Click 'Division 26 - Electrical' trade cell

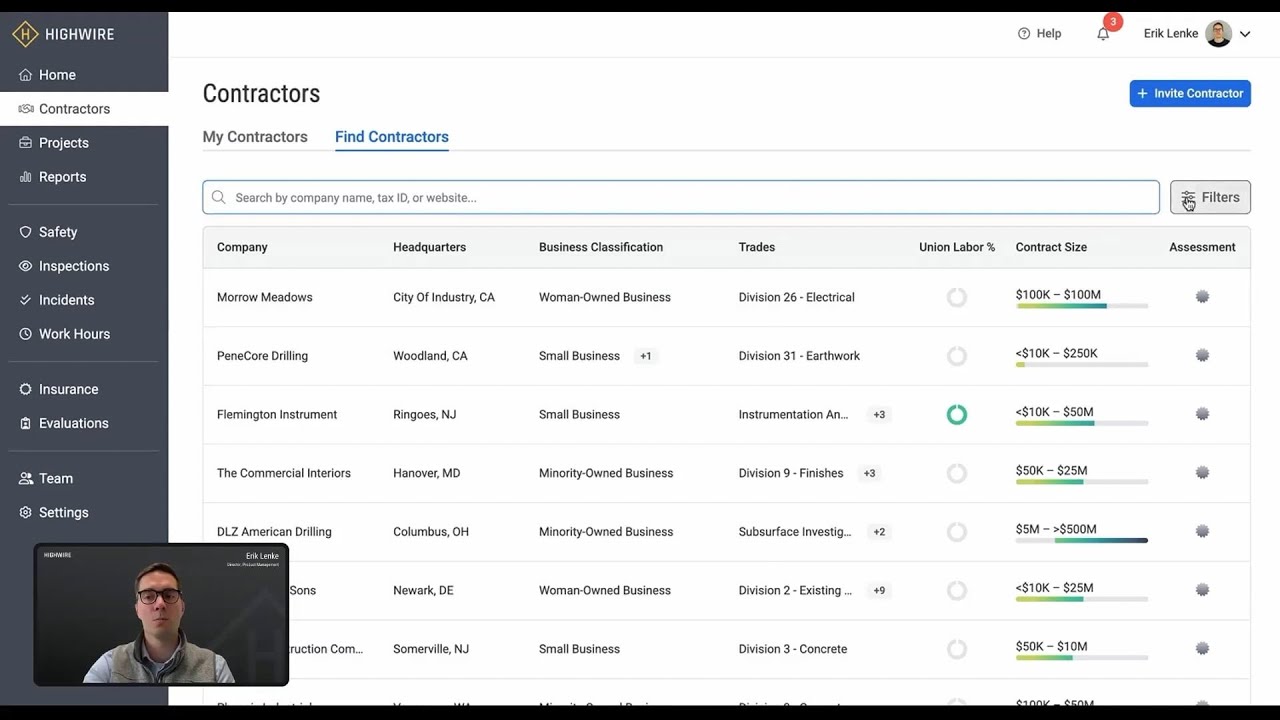point(797,297)
